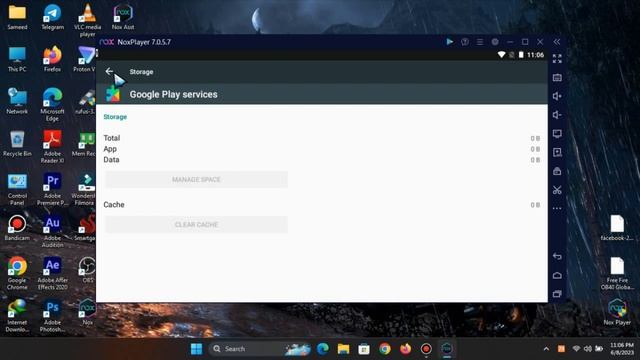Open Microsoft Store from the taskbar
The height and width of the screenshot is (360, 640).
pyautogui.click(x=364, y=349)
